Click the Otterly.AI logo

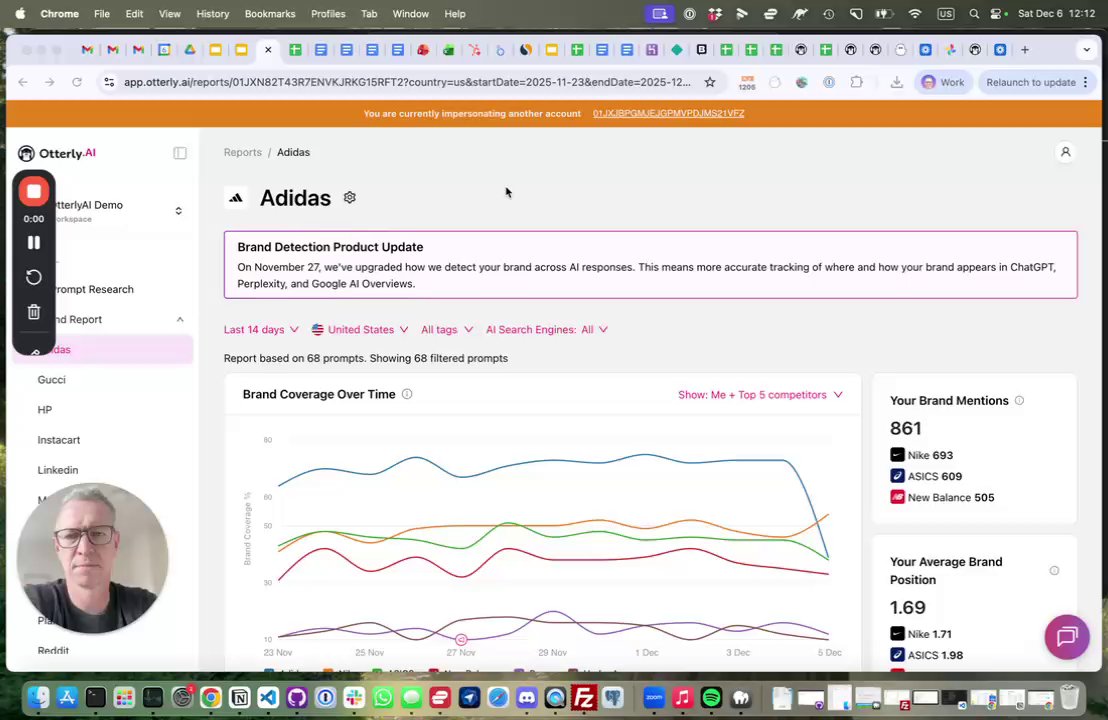pyautogui.click(x=57, y=153)
